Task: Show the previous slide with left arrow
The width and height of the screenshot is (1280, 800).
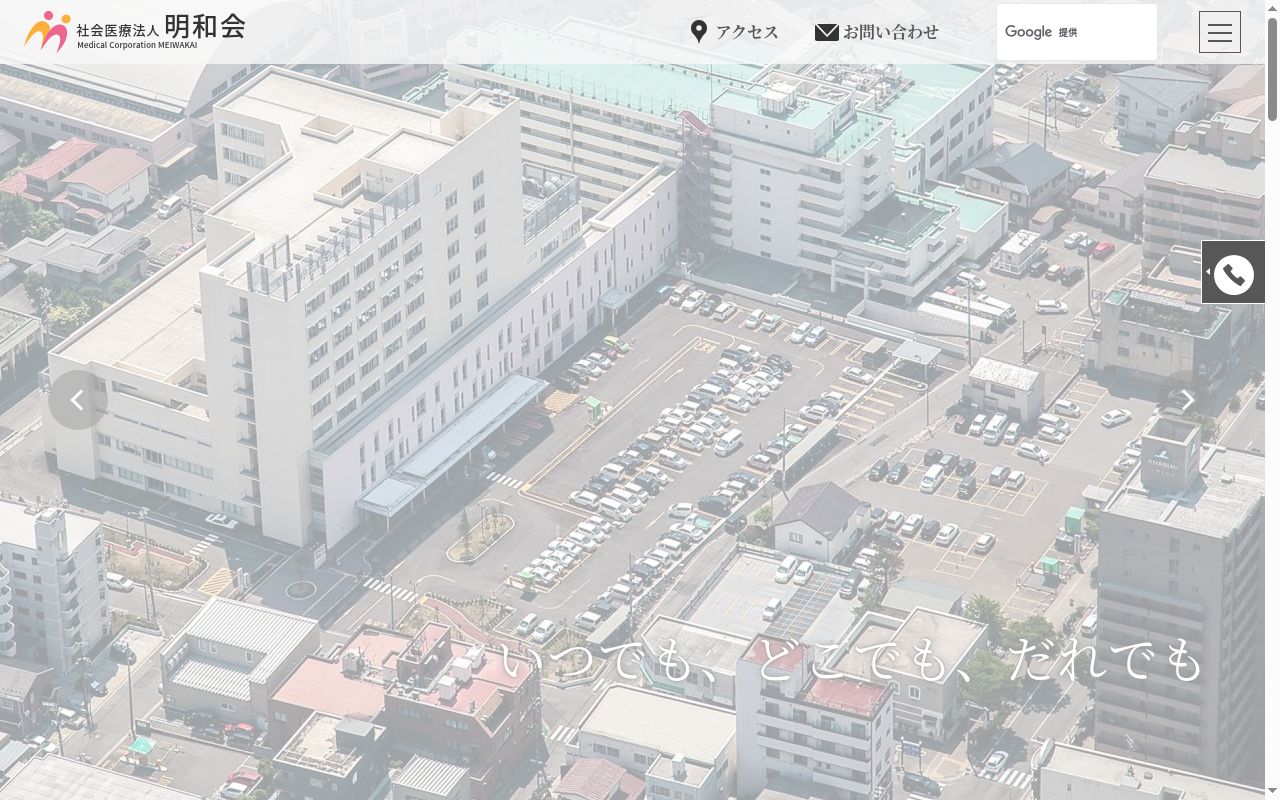Action: [x=78, y=400]
